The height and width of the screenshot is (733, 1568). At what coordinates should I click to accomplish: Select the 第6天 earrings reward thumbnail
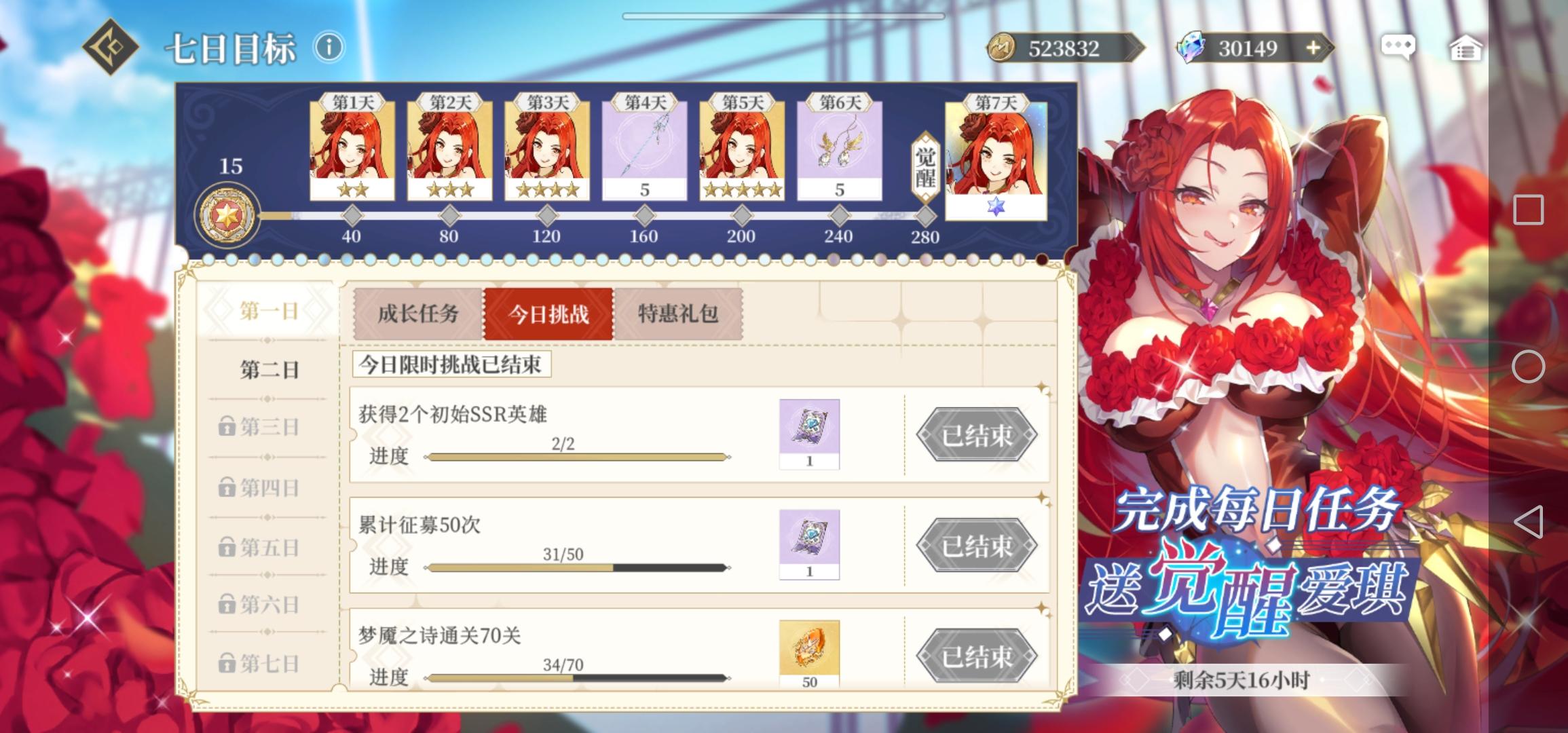(x=839, y=149)
